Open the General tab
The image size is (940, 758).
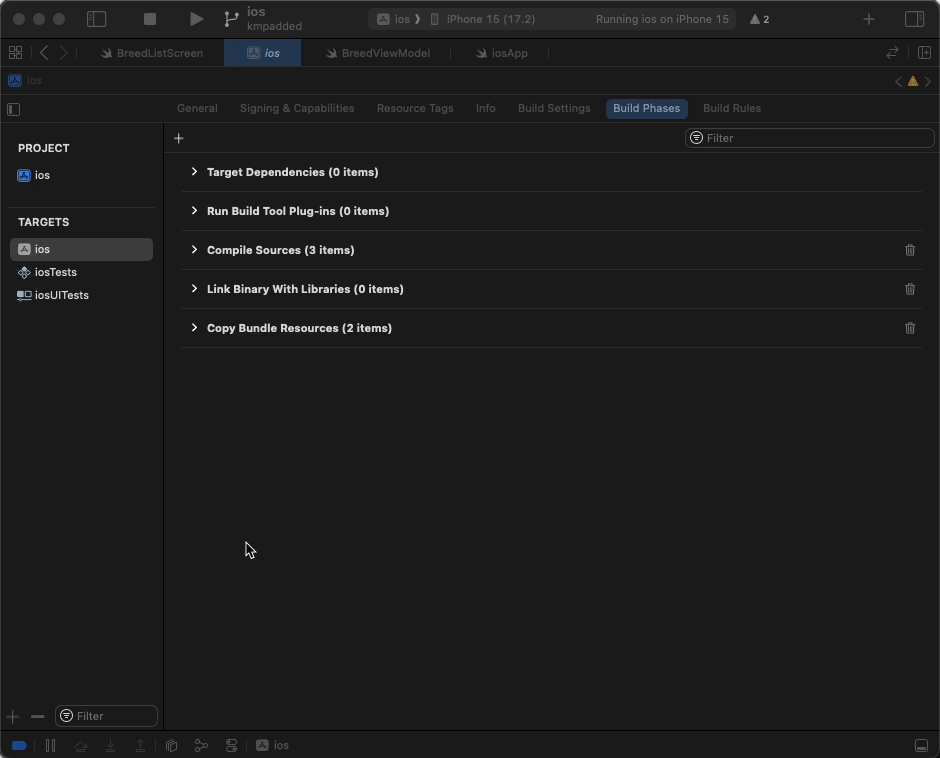[197, 109]
